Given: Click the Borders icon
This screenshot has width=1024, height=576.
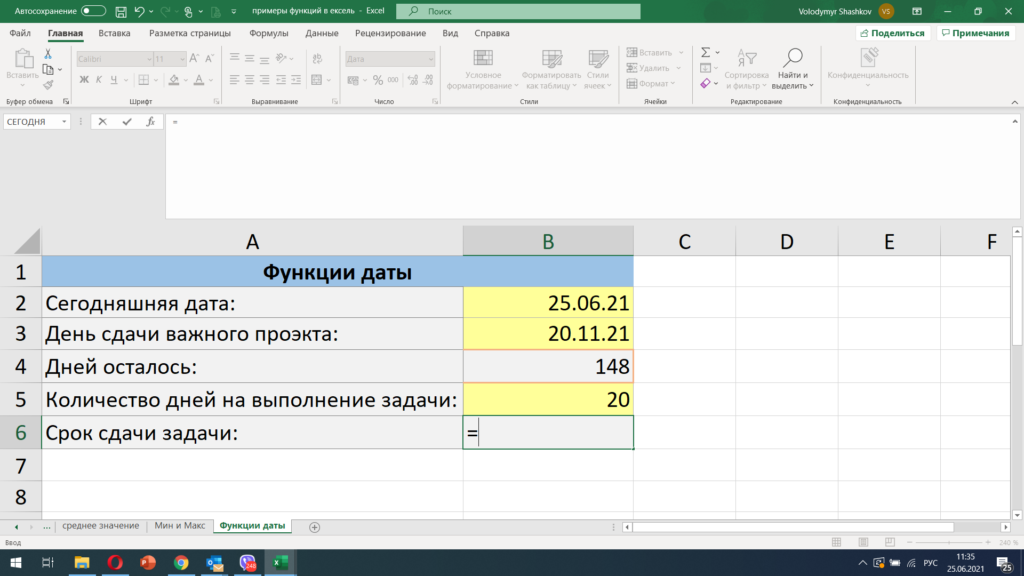Looking at the screenshot, I should point(144,80).
